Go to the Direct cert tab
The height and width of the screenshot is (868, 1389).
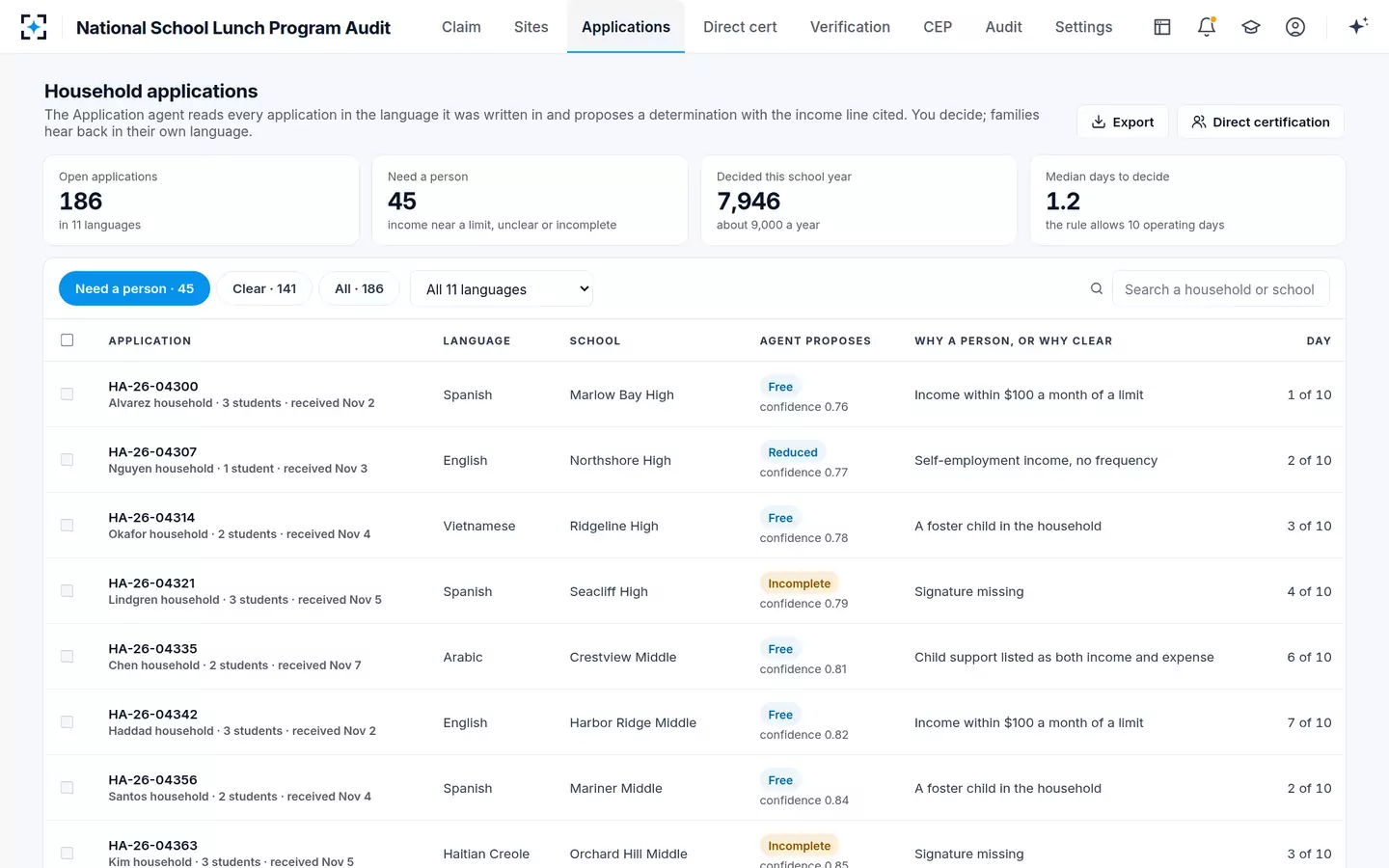(740, 27)
